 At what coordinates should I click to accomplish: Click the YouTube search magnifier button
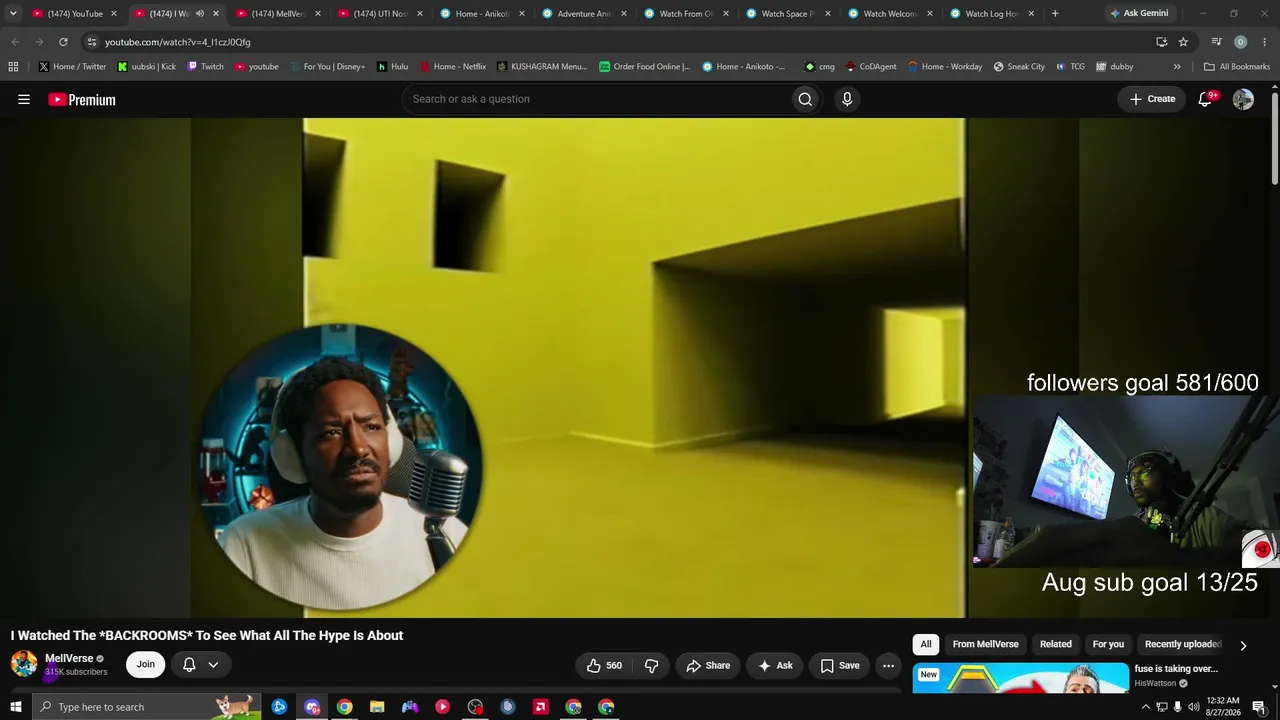805,99
